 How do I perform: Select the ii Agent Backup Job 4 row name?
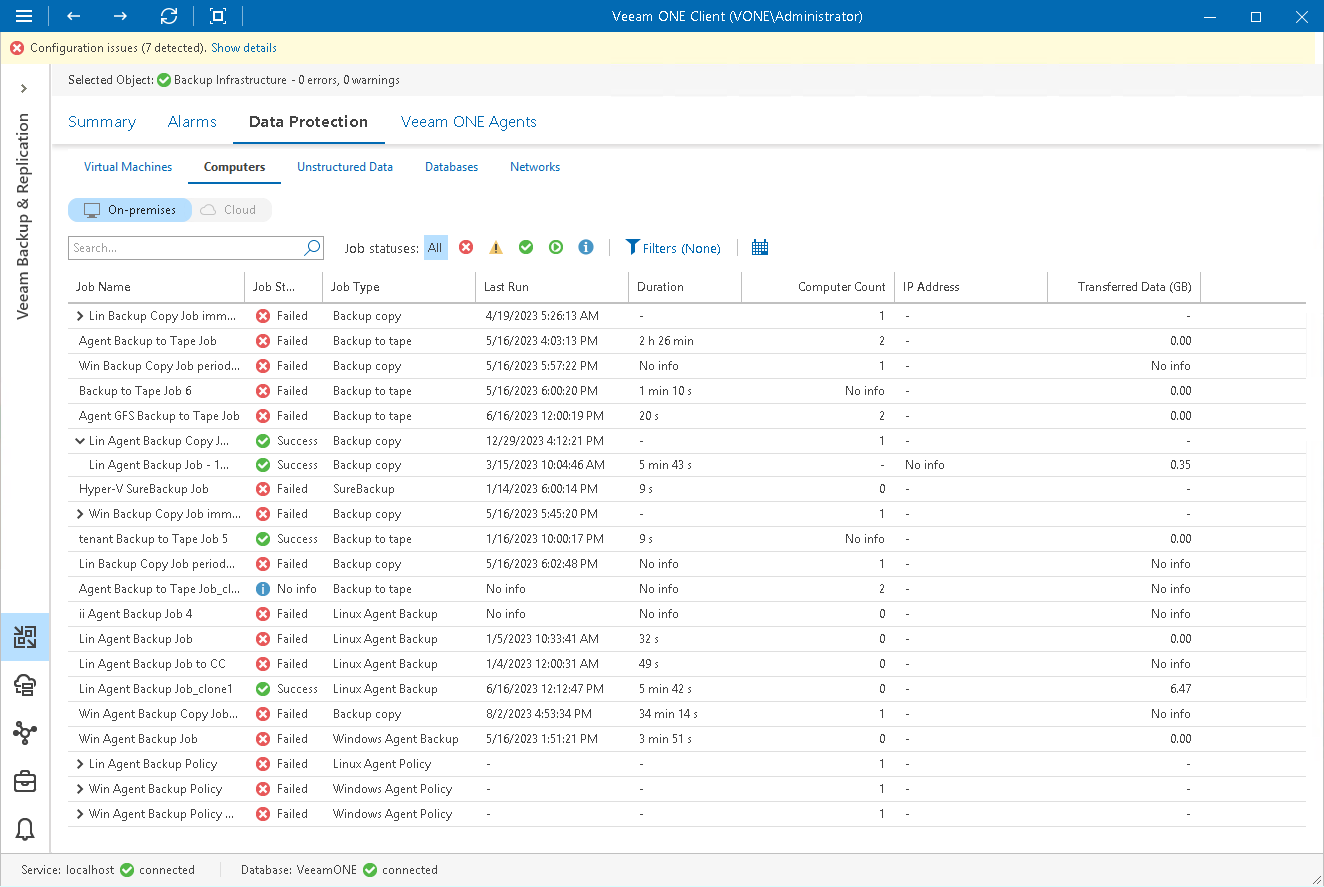click(136, 614)
